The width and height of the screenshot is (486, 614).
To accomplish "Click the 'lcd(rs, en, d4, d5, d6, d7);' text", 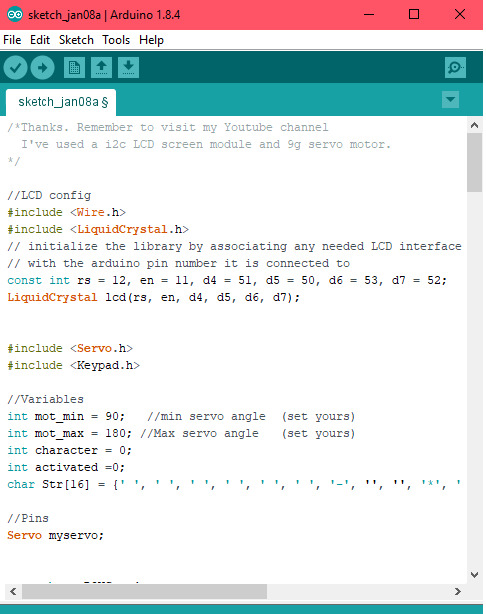I will pos(202,298).
